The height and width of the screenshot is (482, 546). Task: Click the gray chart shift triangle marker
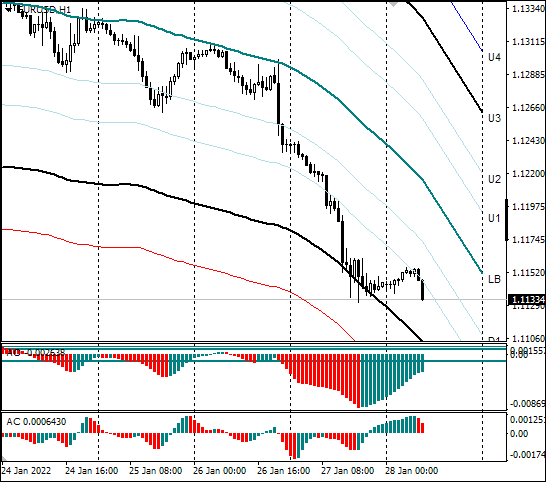(394, 4)
